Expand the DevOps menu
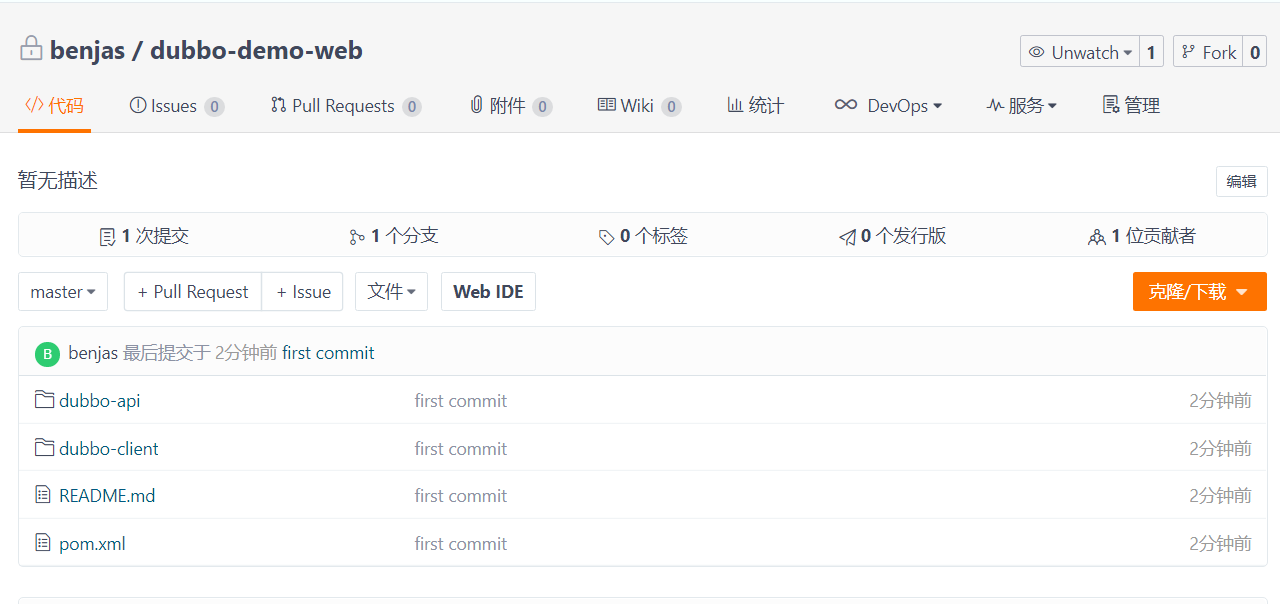 pyautogui.click(x=889, y=106)
